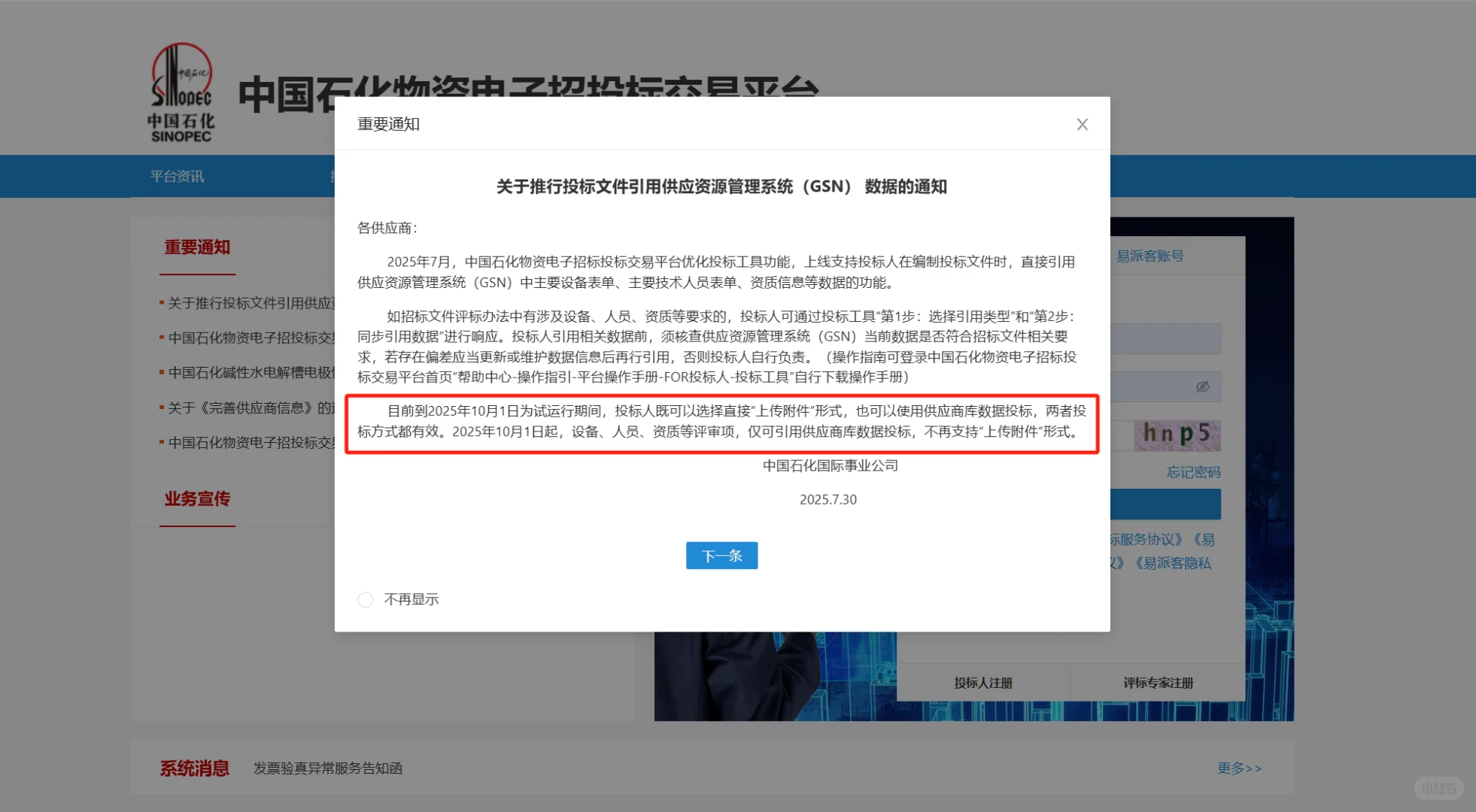Click 评标专家注册 to register as expert
This screenshot has width=1476, height=812.
[x=1156, y=682]
